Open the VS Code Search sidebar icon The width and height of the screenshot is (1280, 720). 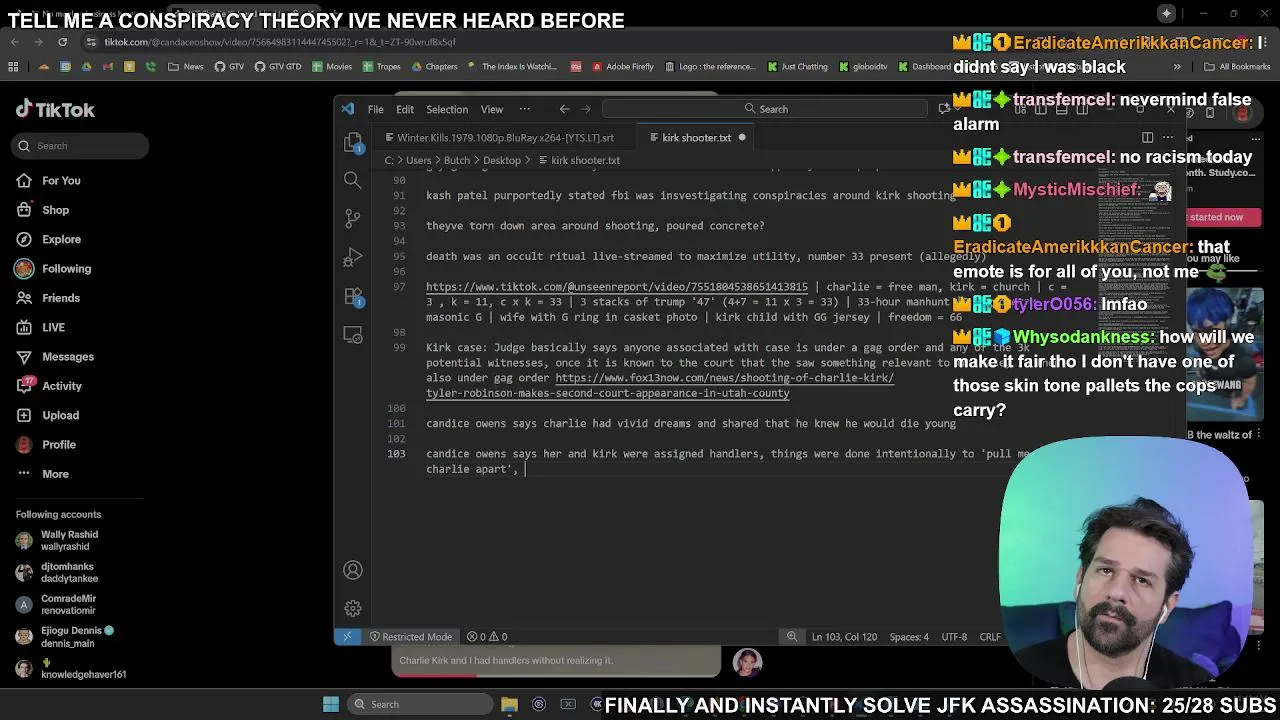pyautogui.click(x=353, y=180)
